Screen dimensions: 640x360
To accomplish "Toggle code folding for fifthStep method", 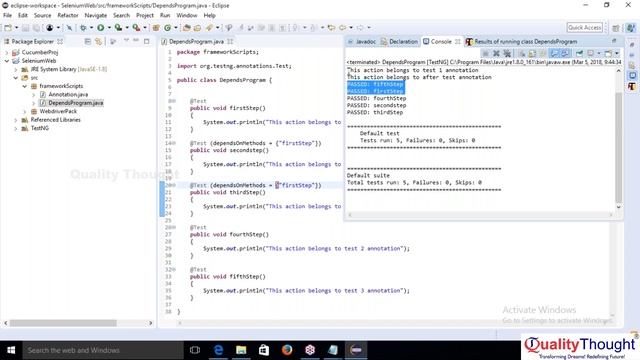I will (x=175, y=269).
